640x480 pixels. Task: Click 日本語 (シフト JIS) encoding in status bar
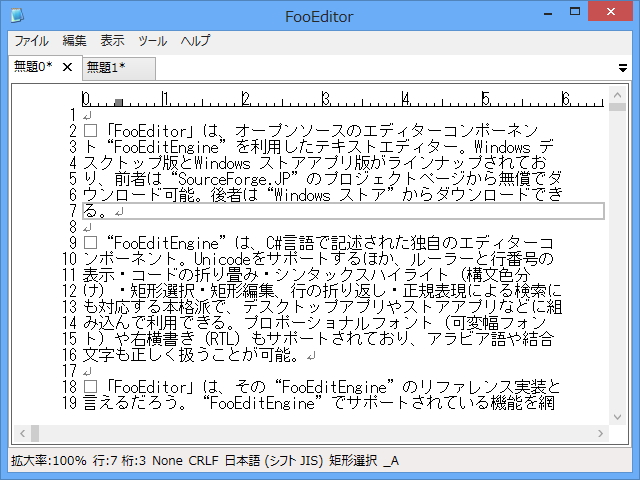tap(273, 461)
